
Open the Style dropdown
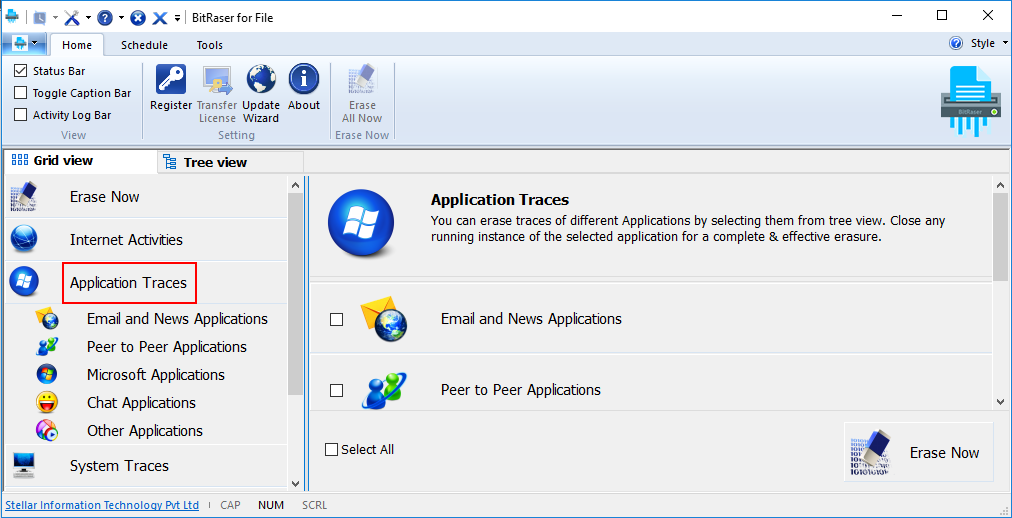pyautogui.click(x=988, y=43)
